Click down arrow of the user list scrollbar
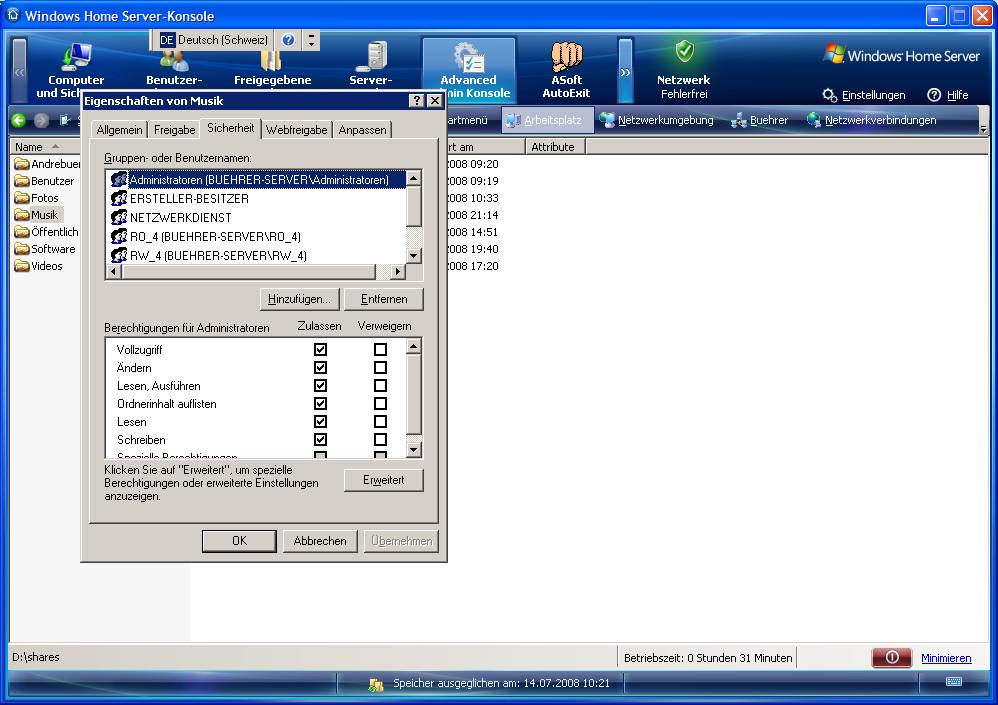 pyautogui.click(x=414, y=256)
